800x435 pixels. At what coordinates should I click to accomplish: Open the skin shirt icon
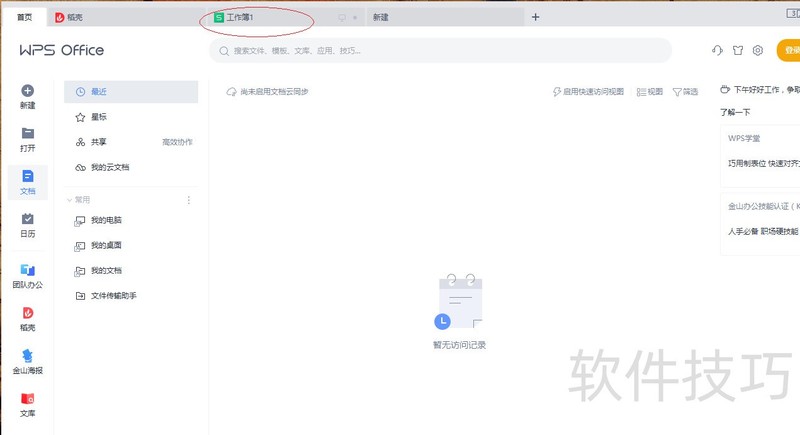[x=738, y=50]
